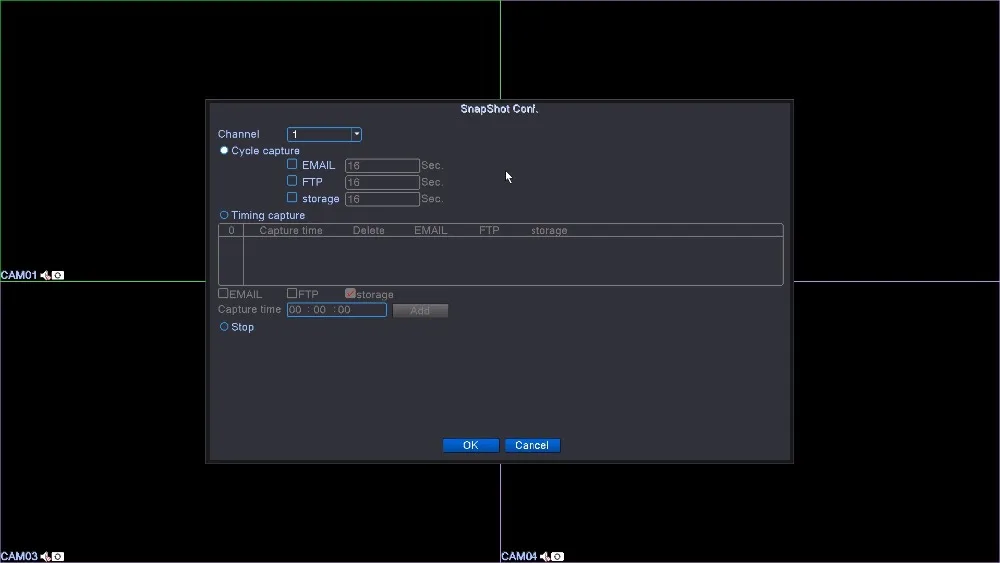Click the FTP seconds input field

pyautogui.click(x=382, y=182)
